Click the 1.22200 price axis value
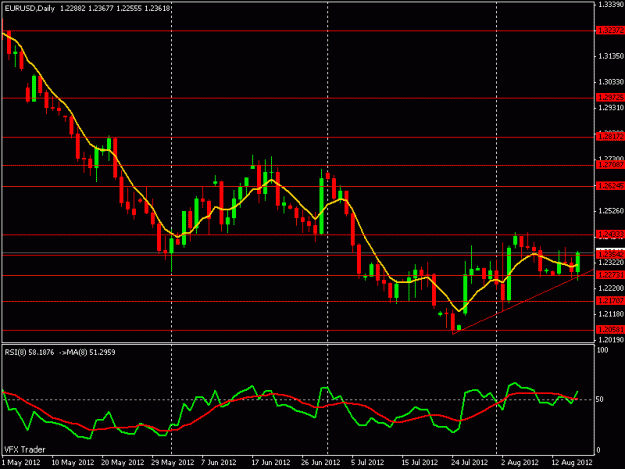Image resolution: width=625 pixels, height=469 pixels. [611, 288]
